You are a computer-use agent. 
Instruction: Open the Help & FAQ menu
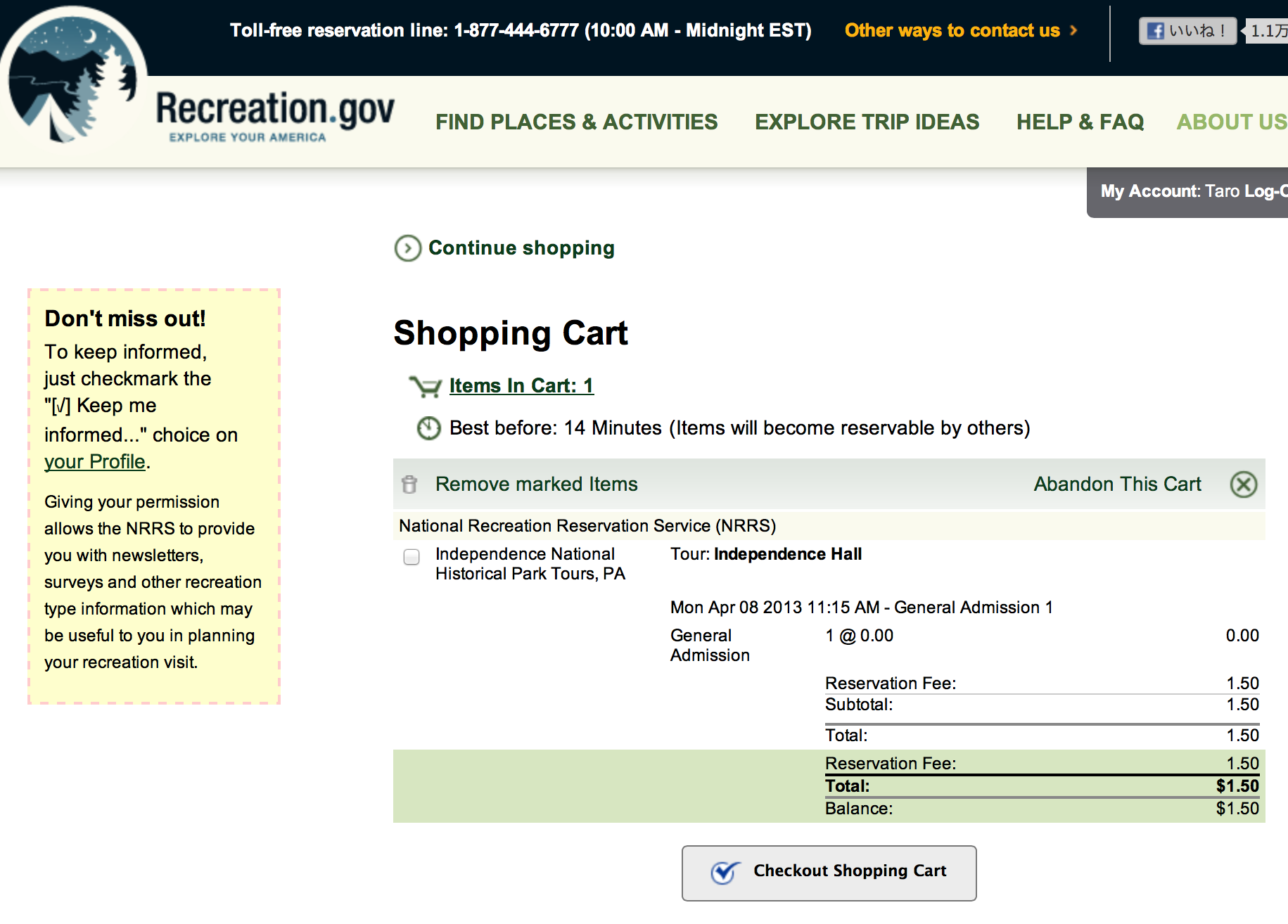click(x=1080, y=122)
